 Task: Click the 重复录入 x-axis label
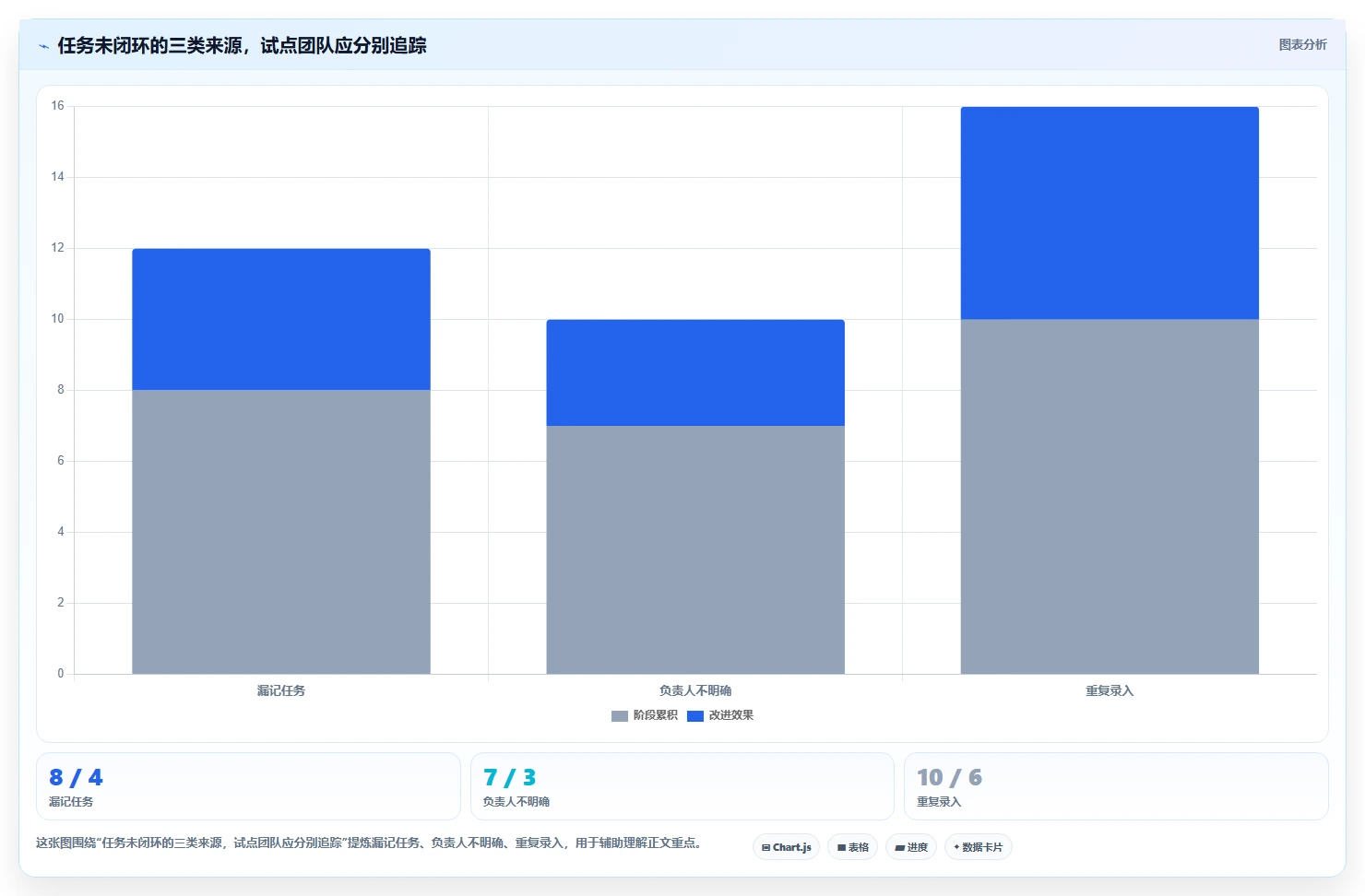point(1110,690)
